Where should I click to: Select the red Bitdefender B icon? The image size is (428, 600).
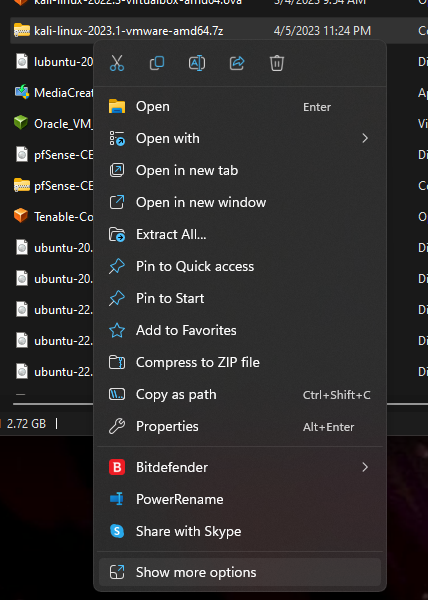pos(117,467)
